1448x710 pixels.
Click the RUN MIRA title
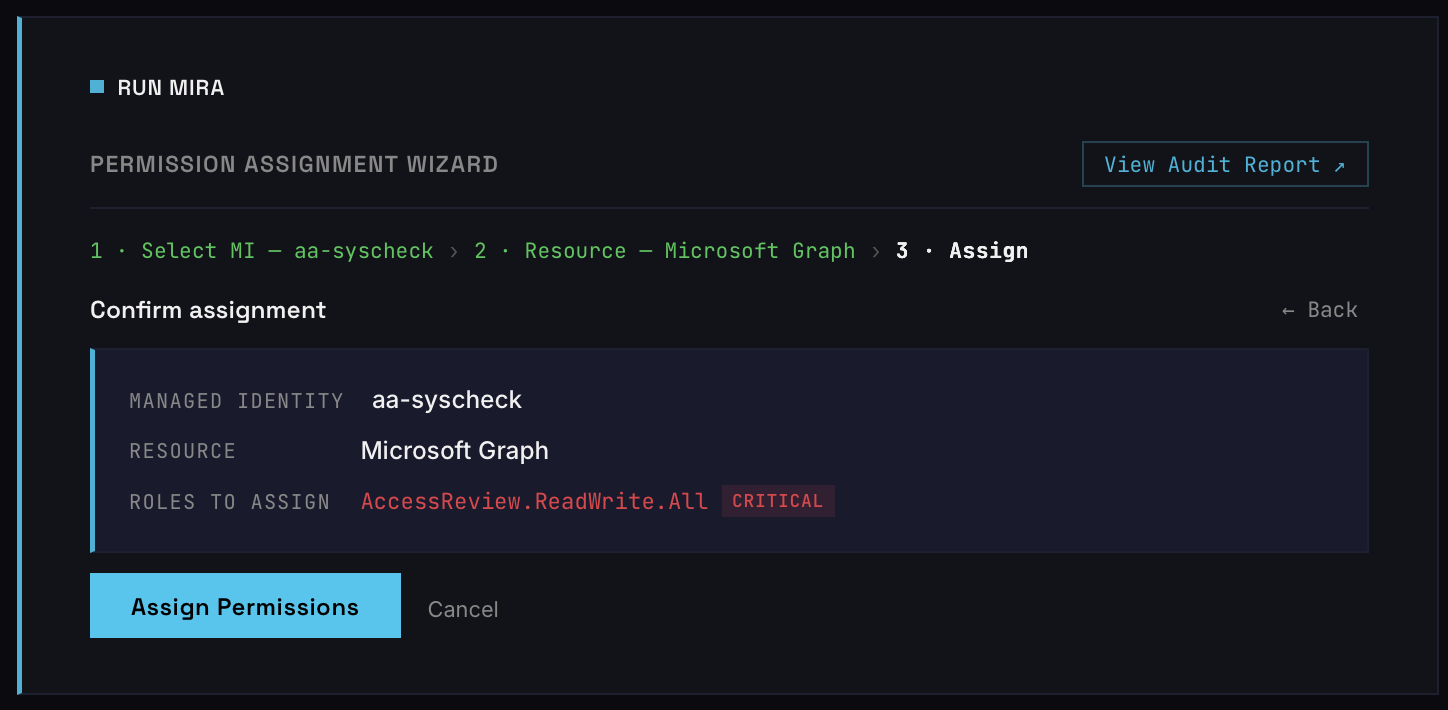pyautogui.click(x=171, y=88)
